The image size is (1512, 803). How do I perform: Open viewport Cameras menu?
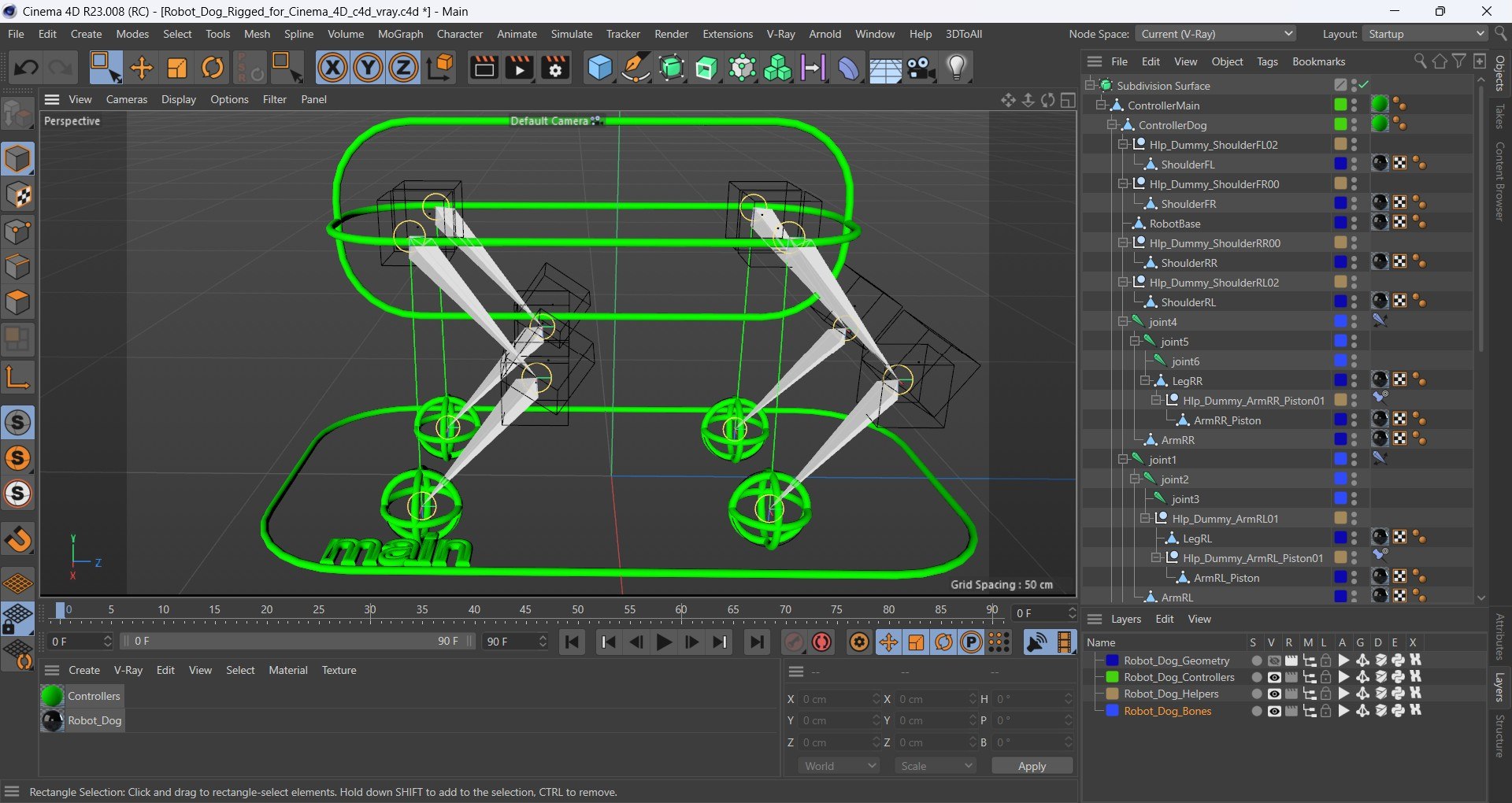[x=127, y=99]
